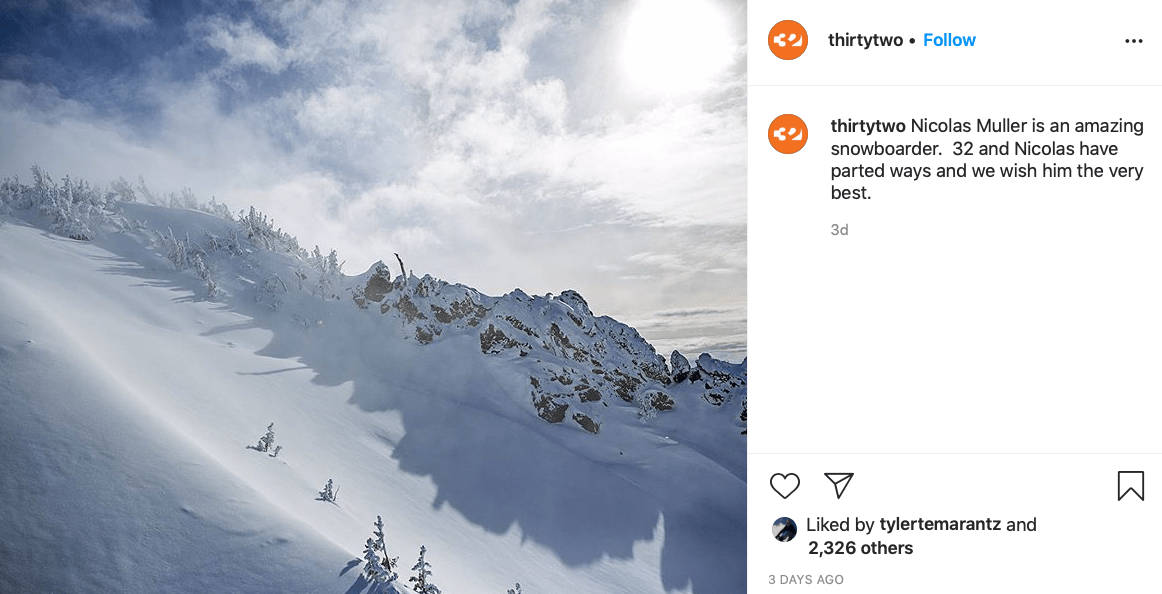Screen dimensions: 1162x594
Task: Open the tylertemarantz profile link
Action: click(940, 524)
